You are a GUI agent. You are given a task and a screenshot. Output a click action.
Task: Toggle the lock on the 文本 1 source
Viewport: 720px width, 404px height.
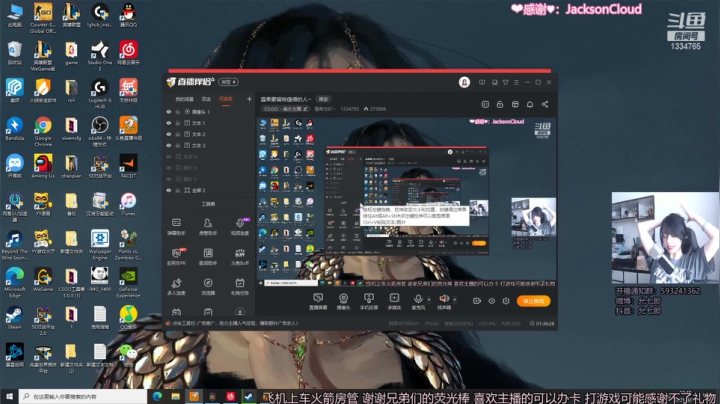click(x=178, y=123)
